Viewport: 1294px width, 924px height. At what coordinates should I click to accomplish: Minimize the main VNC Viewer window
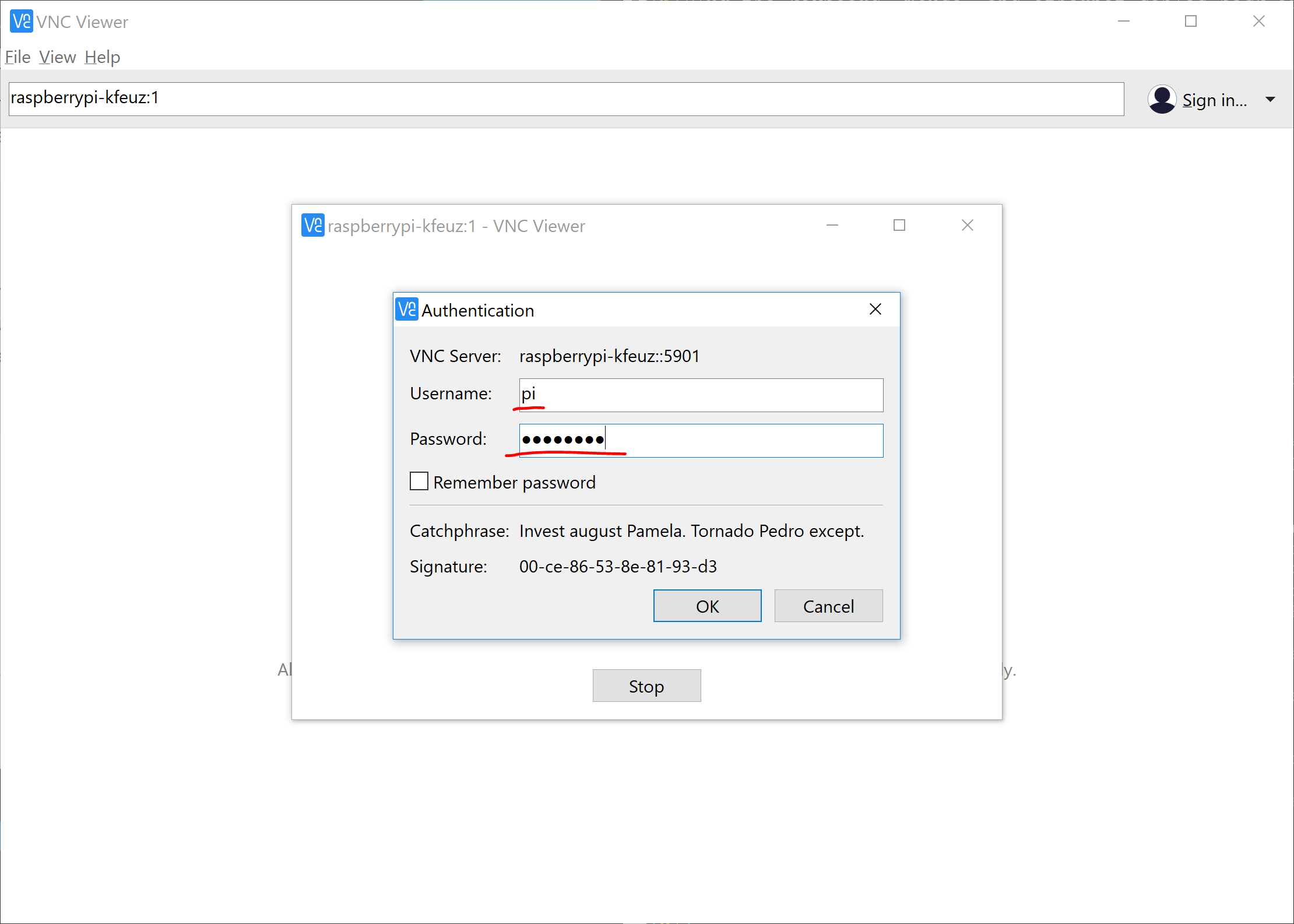tap(1124, 22)
